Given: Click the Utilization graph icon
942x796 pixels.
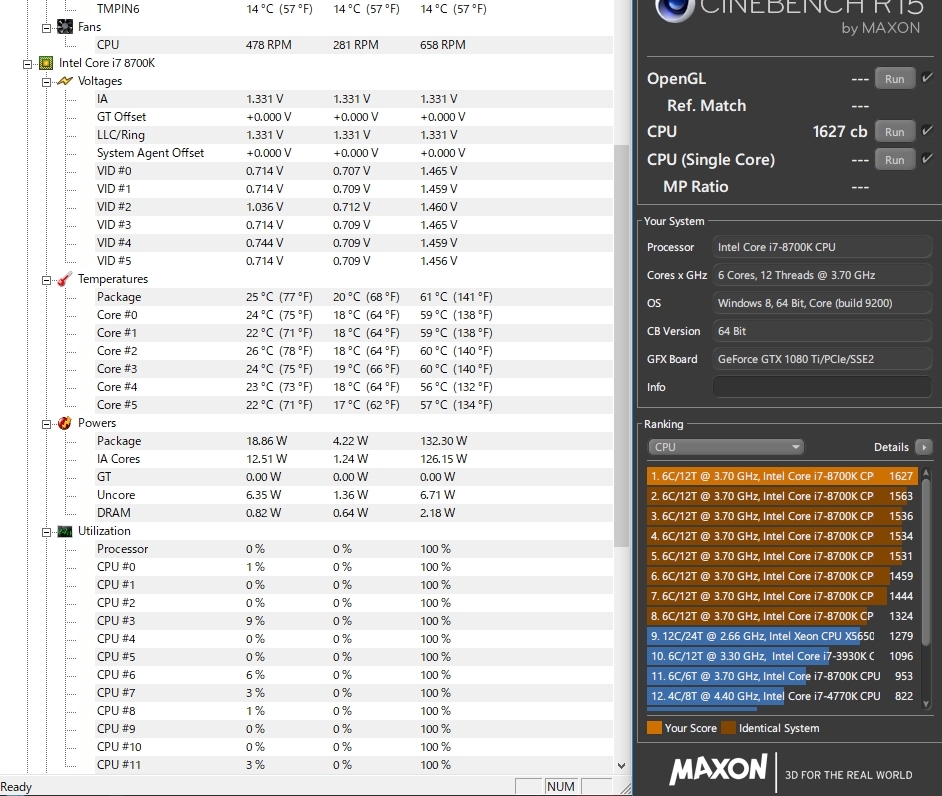Looking at the screenshot, I should 64,532.
